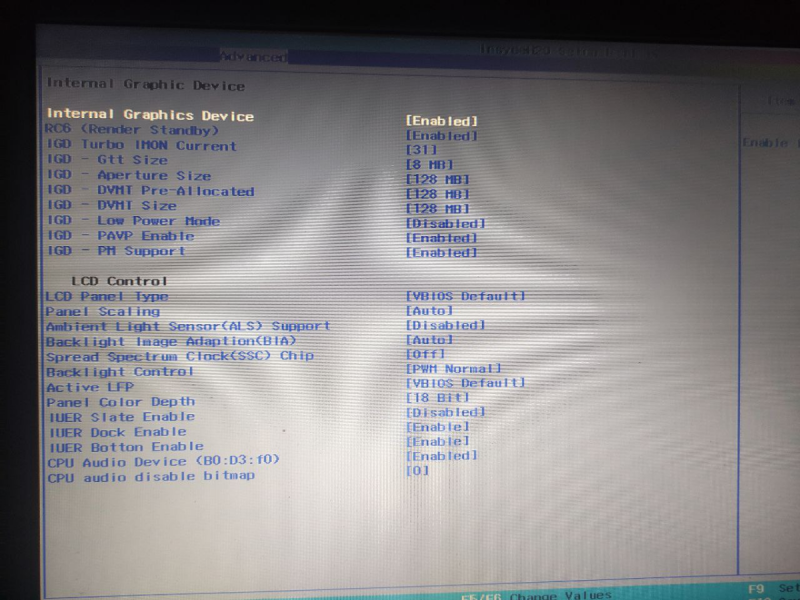800x600 pixels.
Task: Select IGD - Low Power Mode setting
Action: [x=134, y=221]
